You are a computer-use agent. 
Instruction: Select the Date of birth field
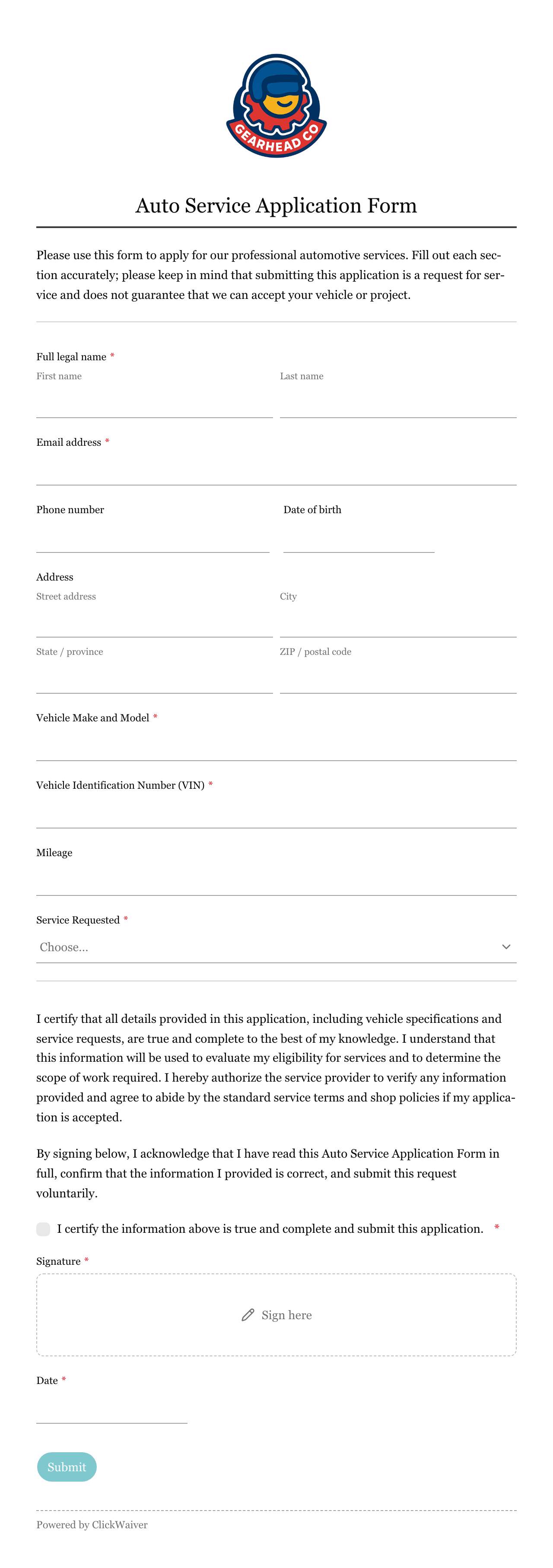pos(359,537)
